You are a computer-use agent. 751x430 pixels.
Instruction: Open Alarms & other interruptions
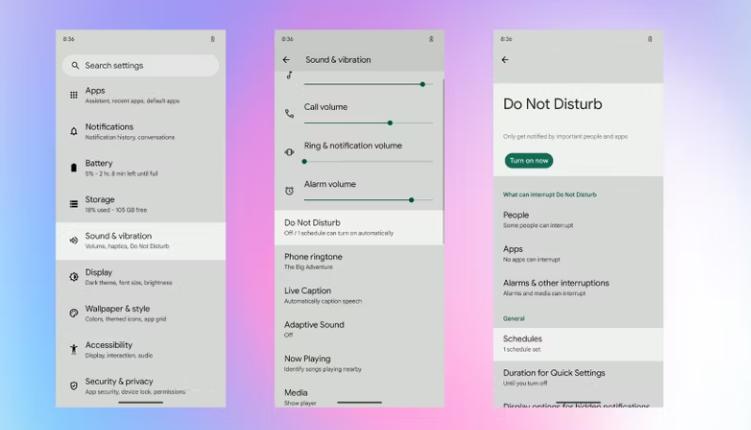coord(578,288)
